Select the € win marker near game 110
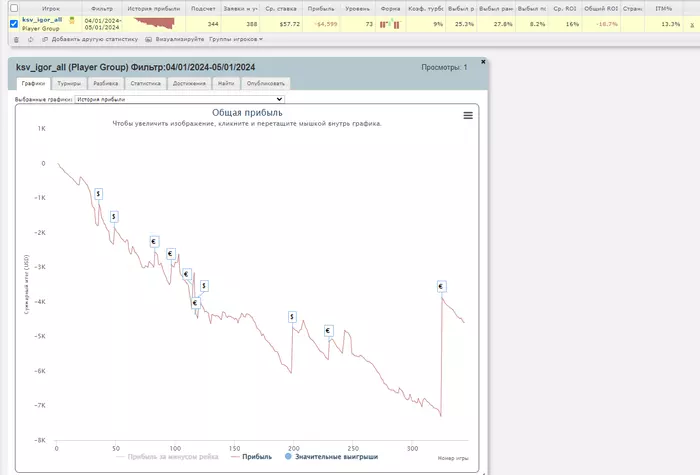Viewport: 700px width, 475px height. 187,274
